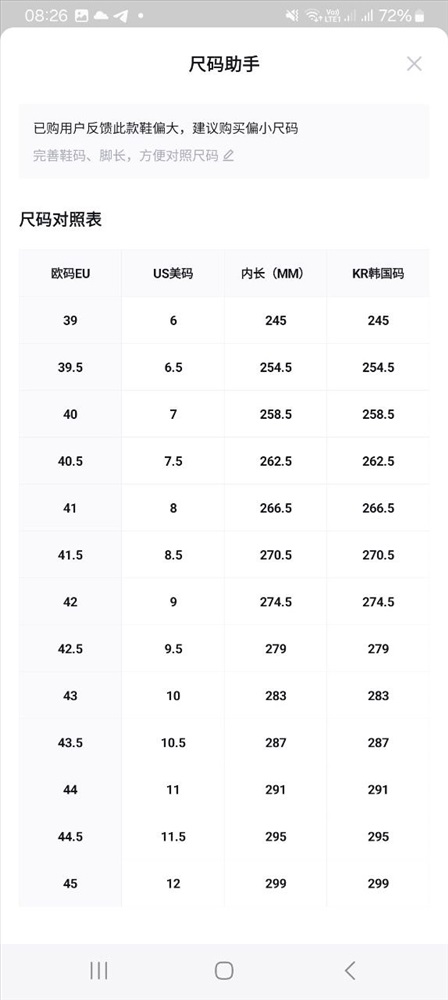Select the 内长（MM） column header
The image size is (448, 1000).
(x=276, y=274)
